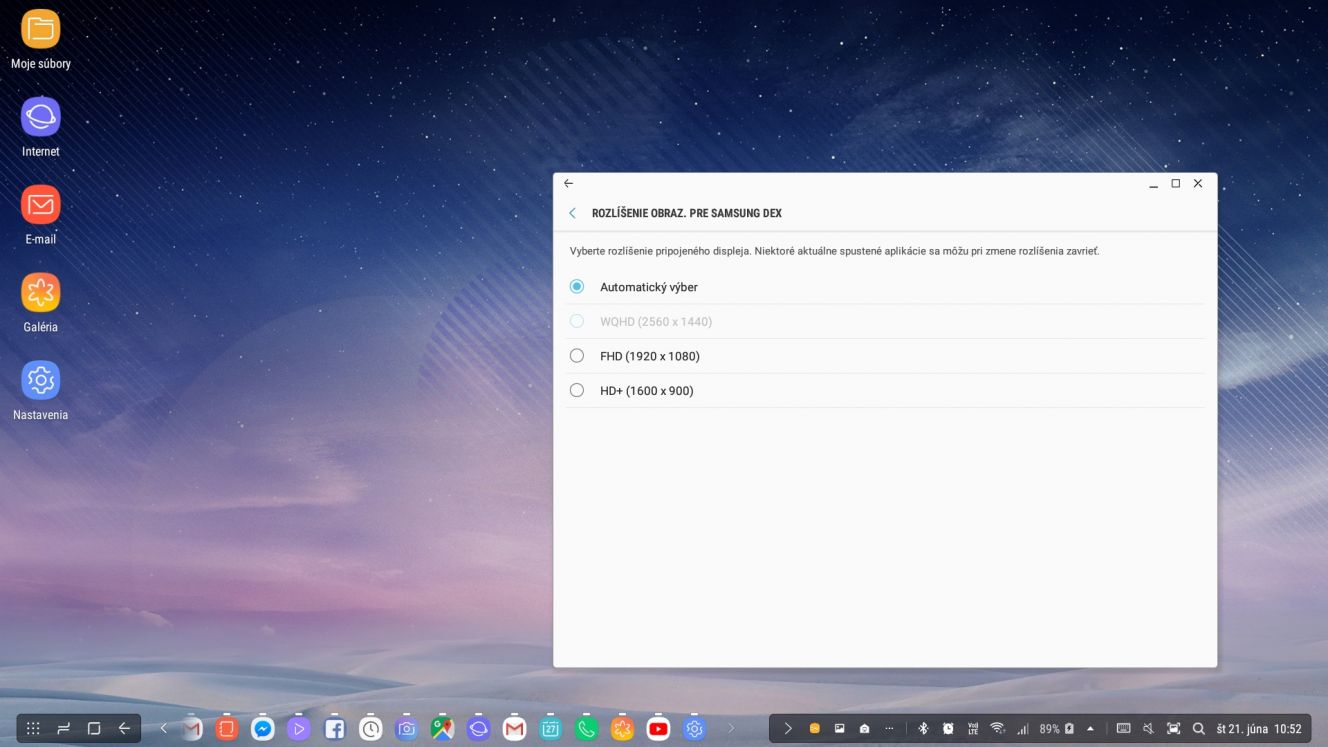Screen dimensions: 1328x747
Task: Click the taskbar recent apps switch icon
Action: click(63, 729)
